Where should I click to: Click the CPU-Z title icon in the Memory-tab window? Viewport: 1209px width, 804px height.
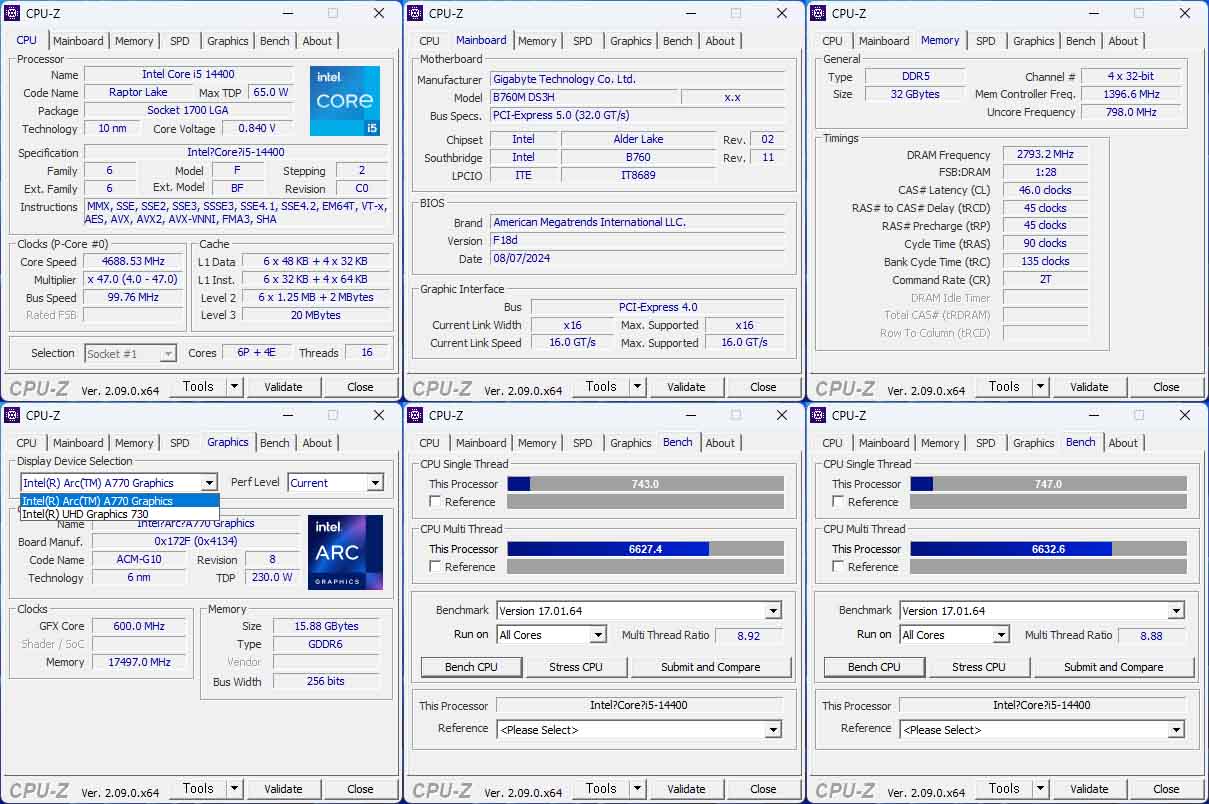point(818,13)
